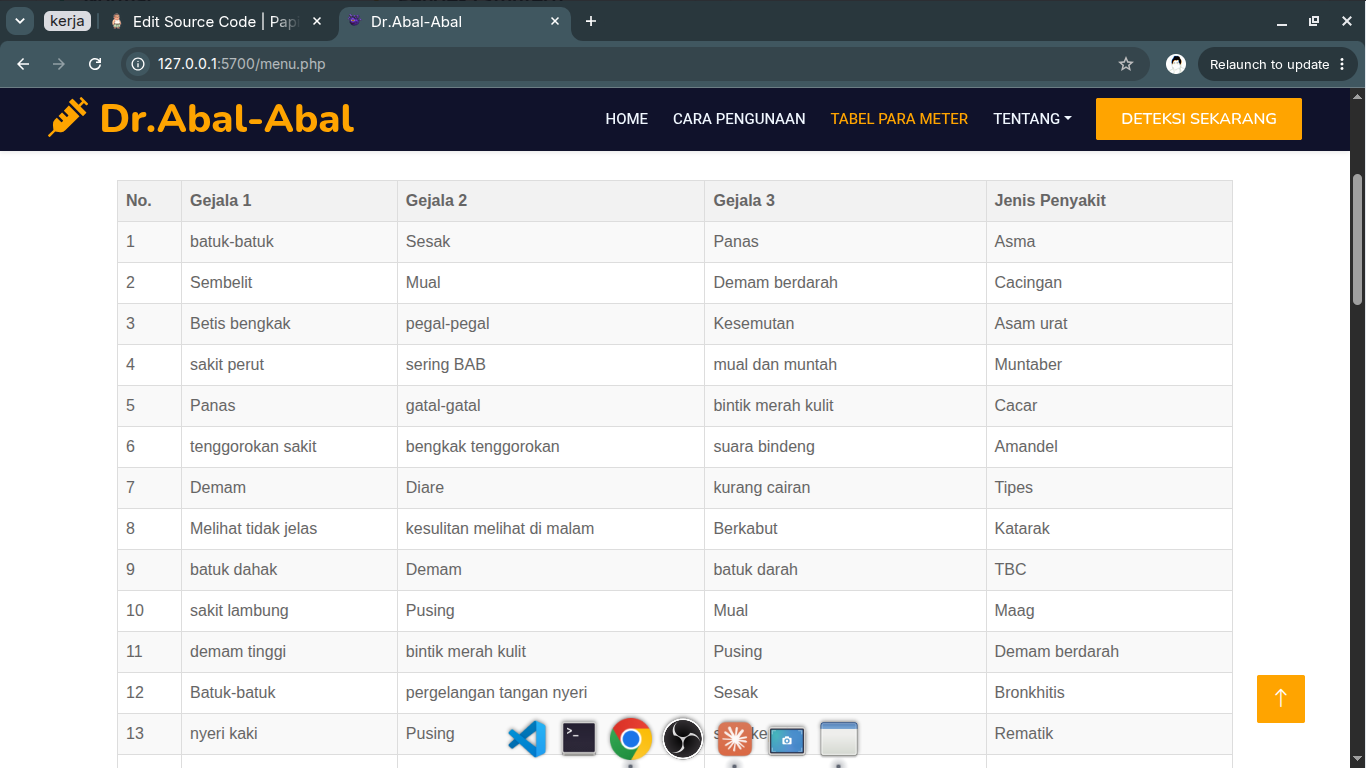Open the Chrome profile avatar
Image resolution: width=1366 pixels, height=768 pixels.
click(1176, 64)
